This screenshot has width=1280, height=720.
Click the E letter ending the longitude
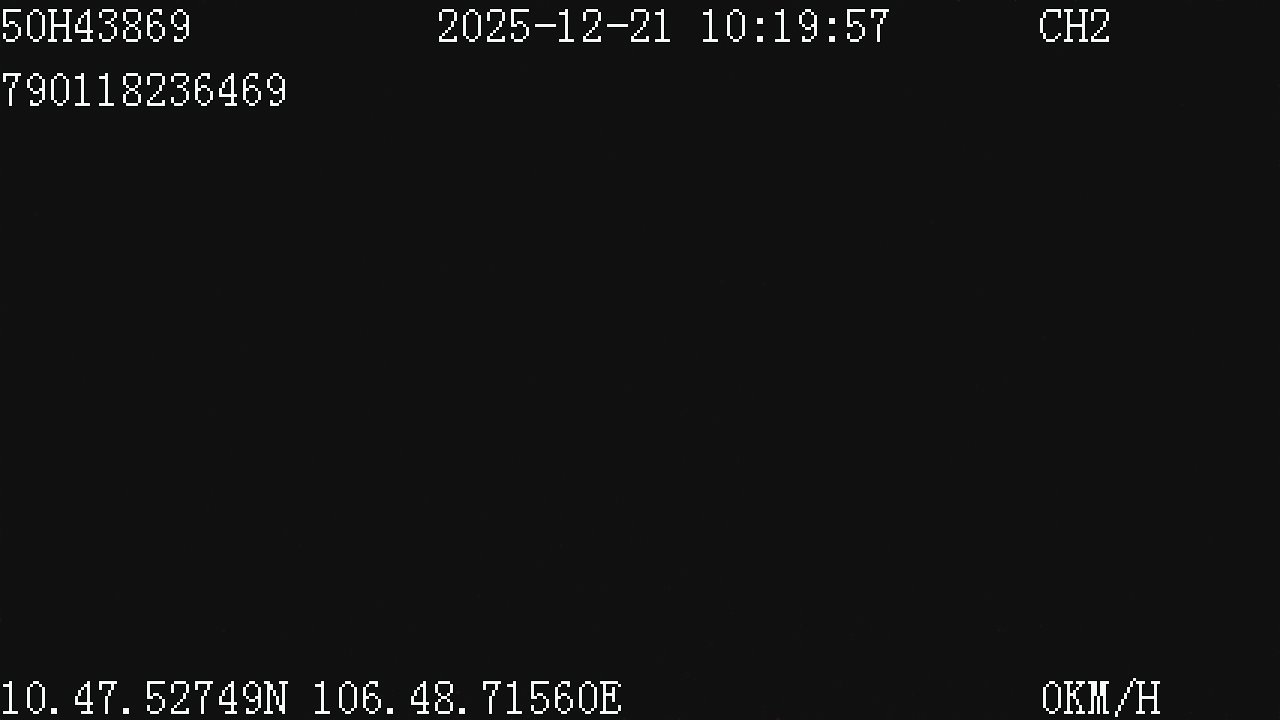pos(611,698)
